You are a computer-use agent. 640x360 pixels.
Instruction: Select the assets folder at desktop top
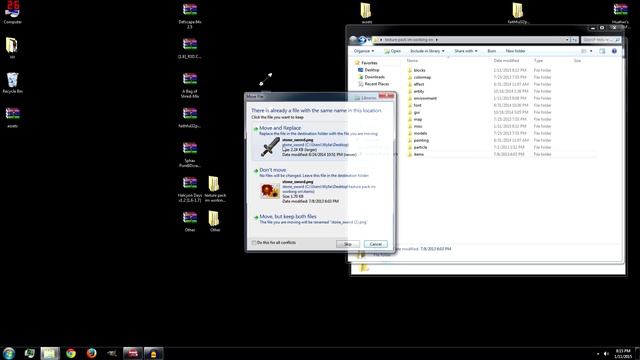coord(366,13)
